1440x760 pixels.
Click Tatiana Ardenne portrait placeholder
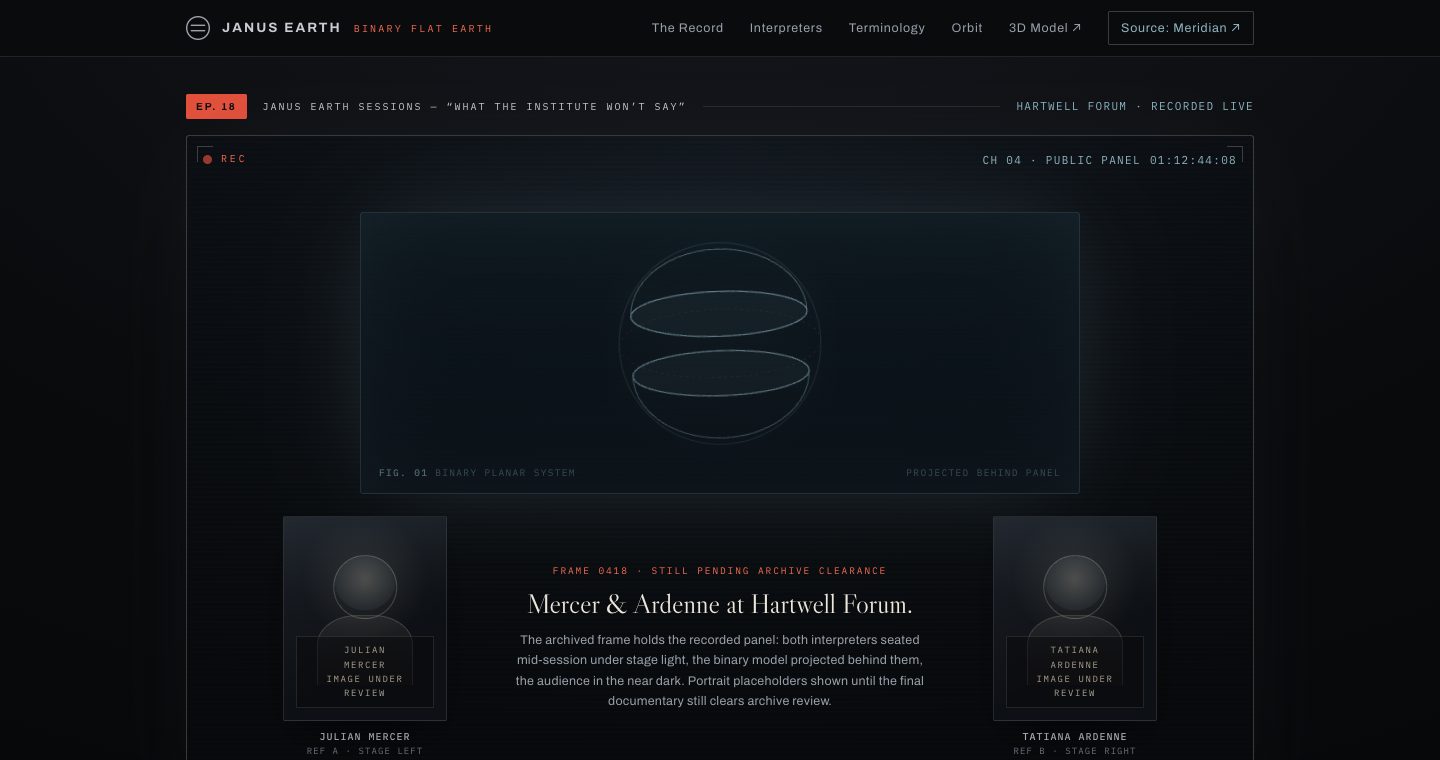click(1075, 618)
